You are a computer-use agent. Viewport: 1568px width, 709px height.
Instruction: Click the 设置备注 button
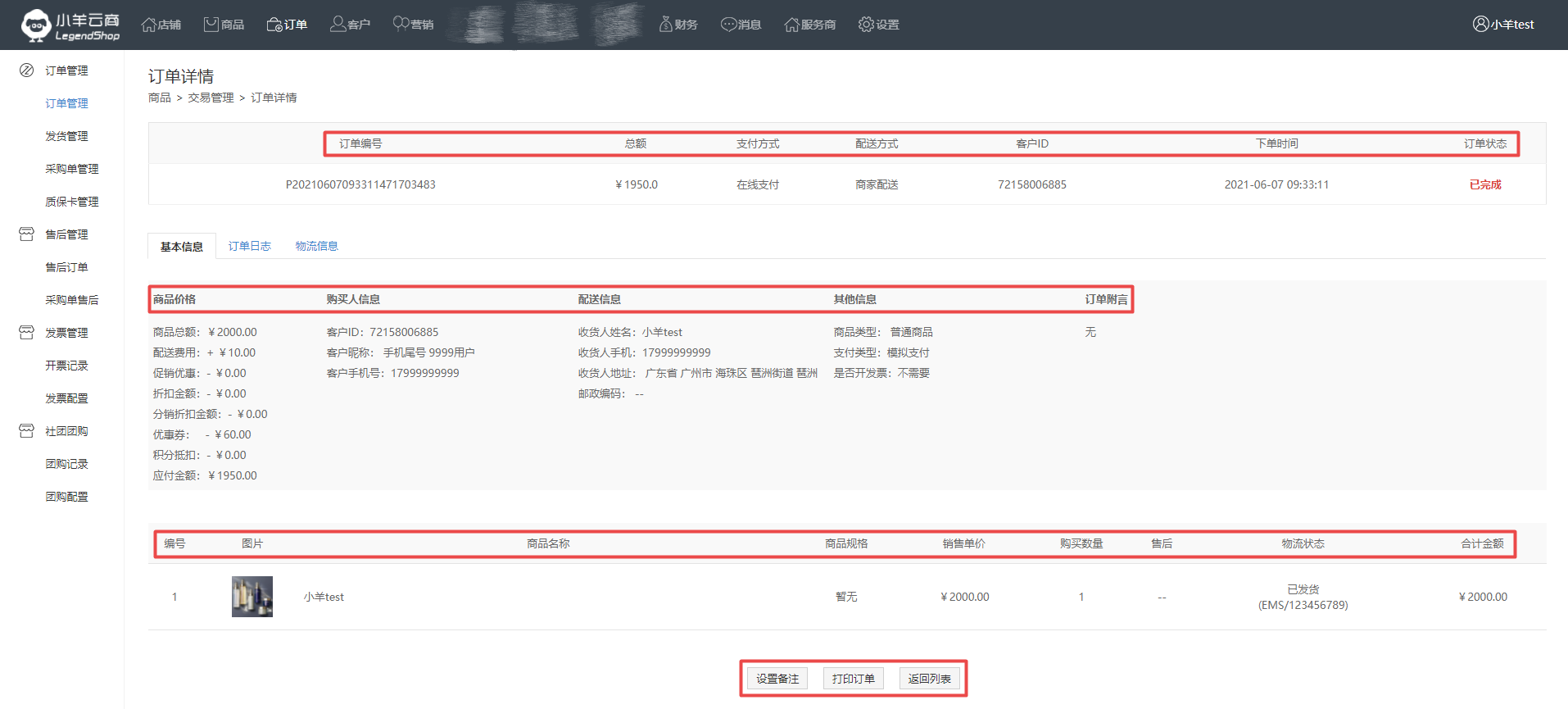tap(777, 679)
